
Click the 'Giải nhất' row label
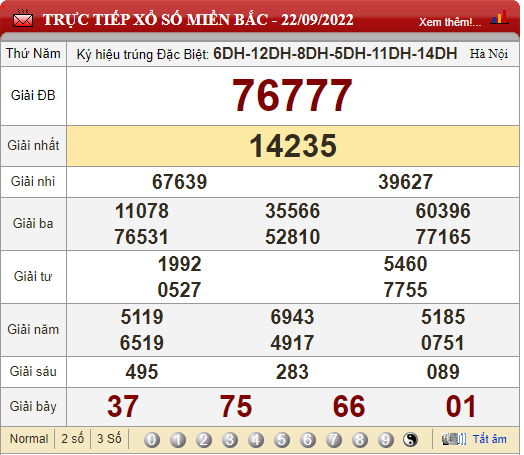click(x=33, y=146)
